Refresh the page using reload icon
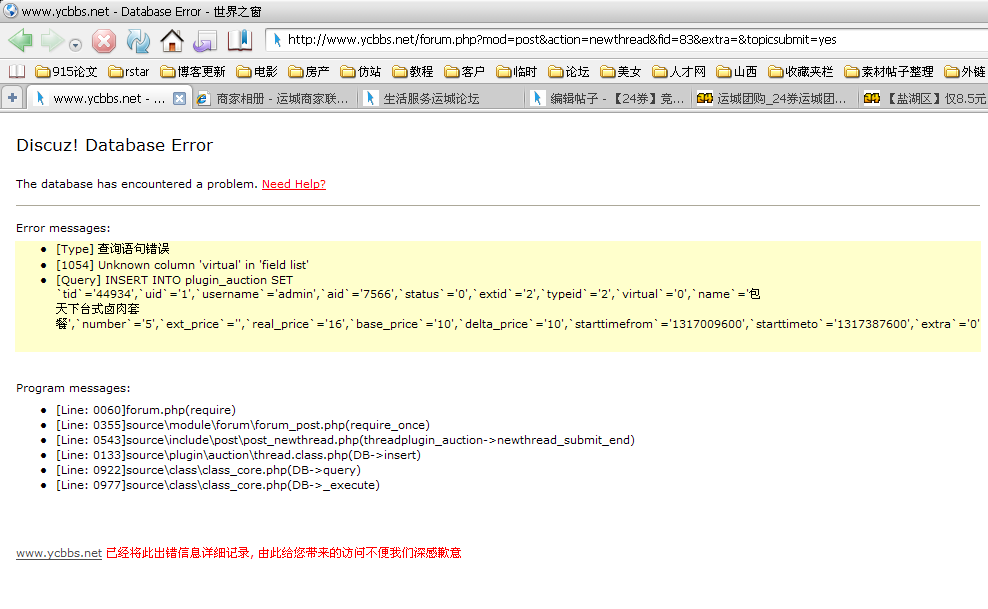 click(x=137, y=41)
